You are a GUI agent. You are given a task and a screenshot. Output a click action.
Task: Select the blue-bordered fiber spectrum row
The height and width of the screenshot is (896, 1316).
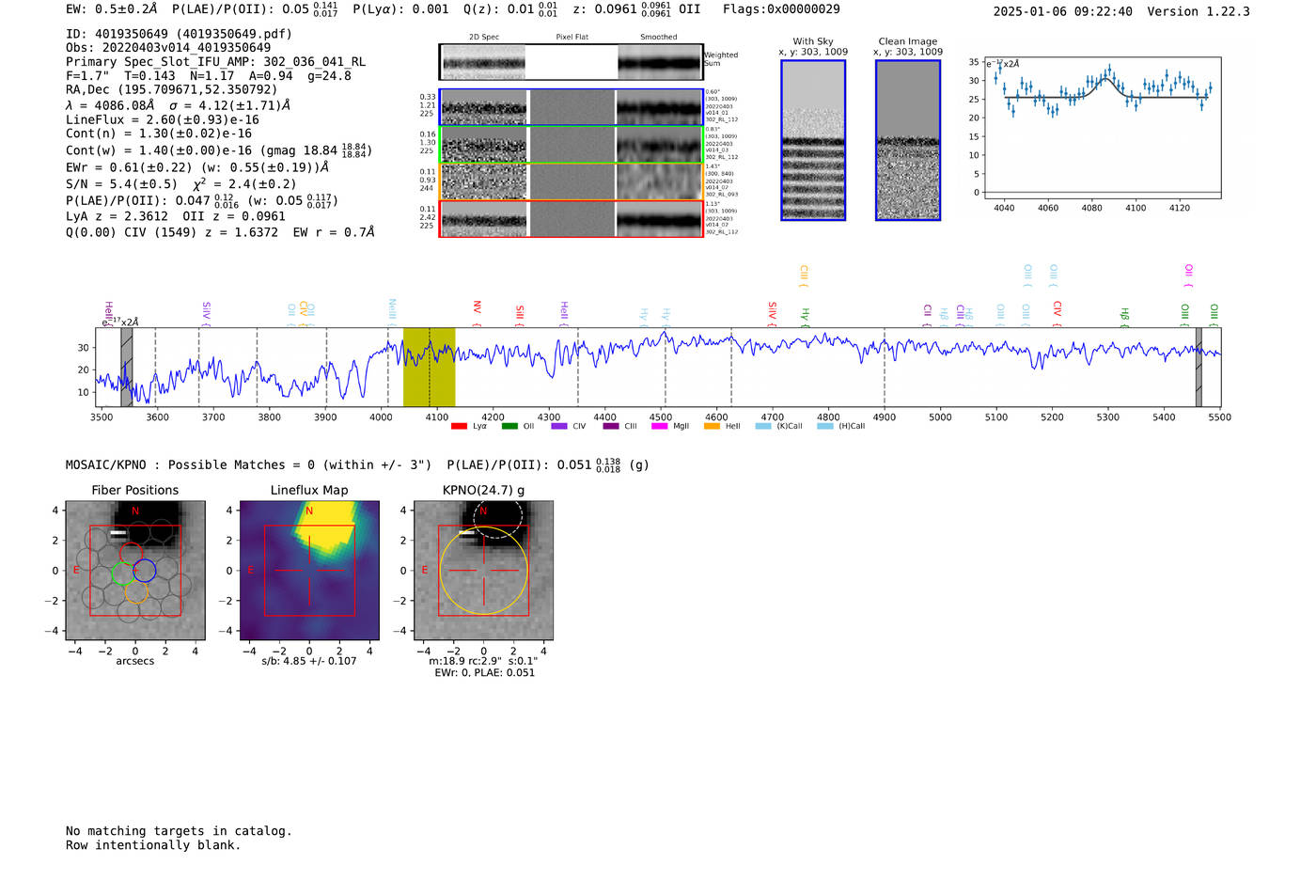(x=572, y=107)
